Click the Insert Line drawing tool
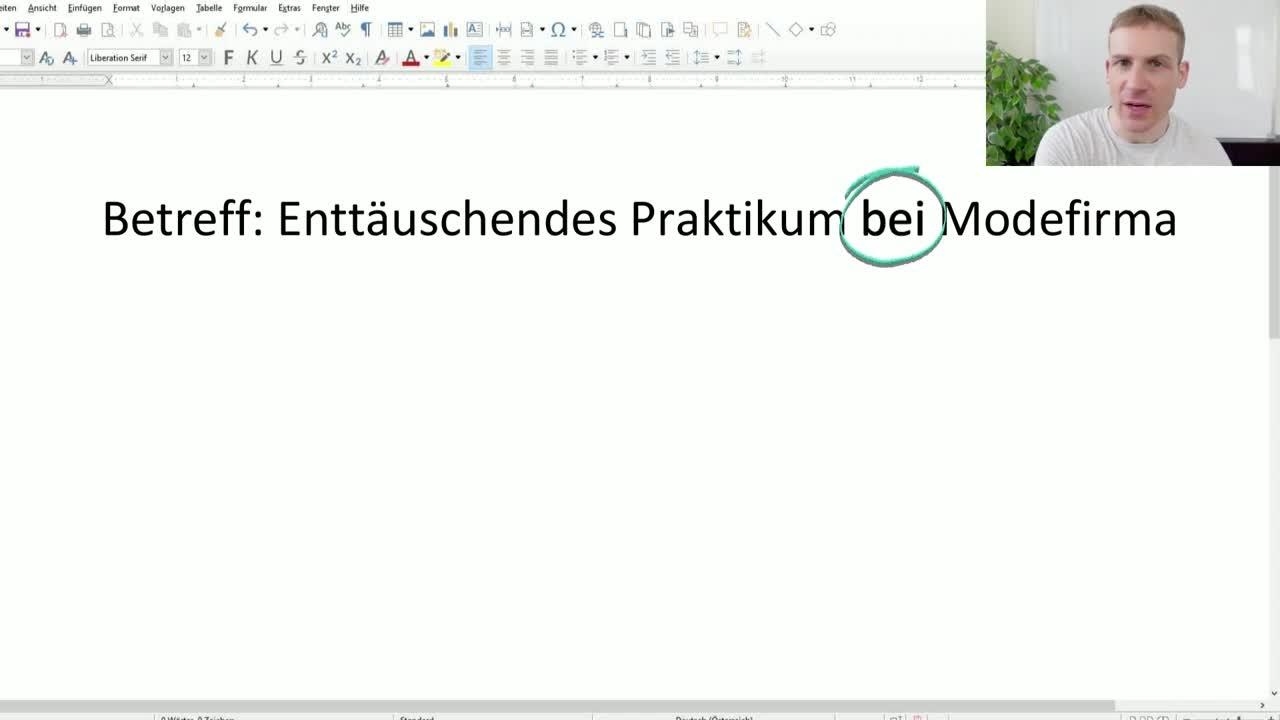 [x=772, y=30]
